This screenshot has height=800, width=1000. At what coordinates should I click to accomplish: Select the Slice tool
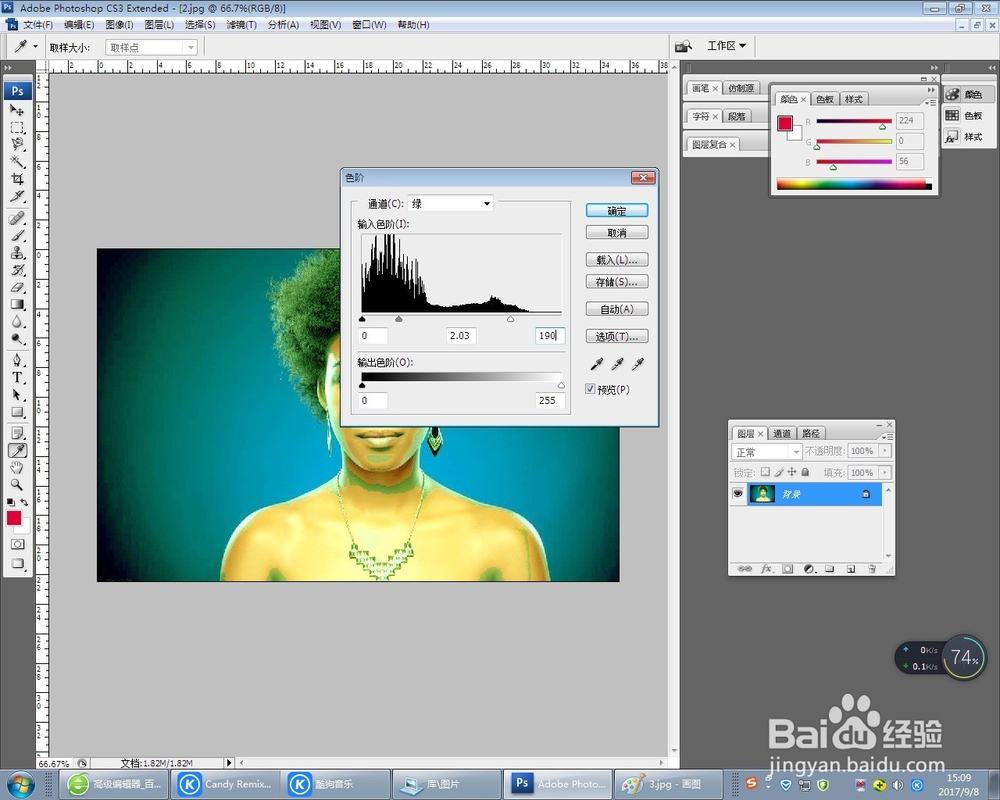(17, 196)
